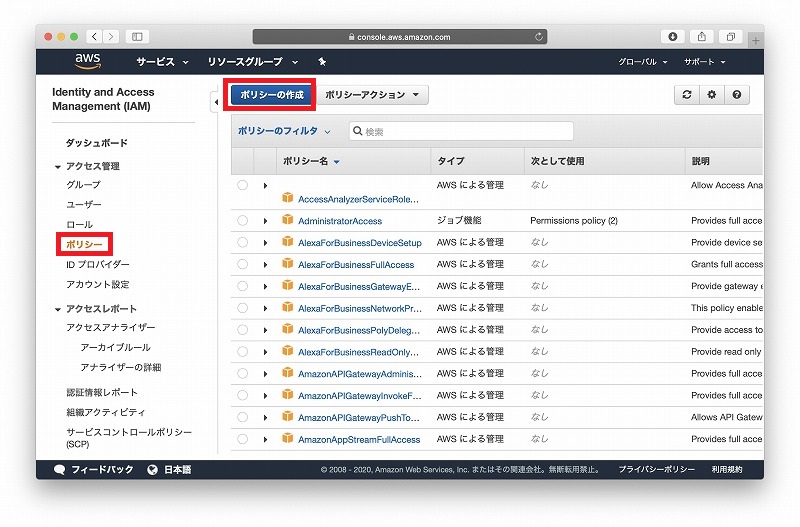Image resolution: width=800 pixels, height=527 pixels.
Task: Select radio for AmazonAppStreamFullAccess policy
Action: pyautogui.click(x=242, y=439)
